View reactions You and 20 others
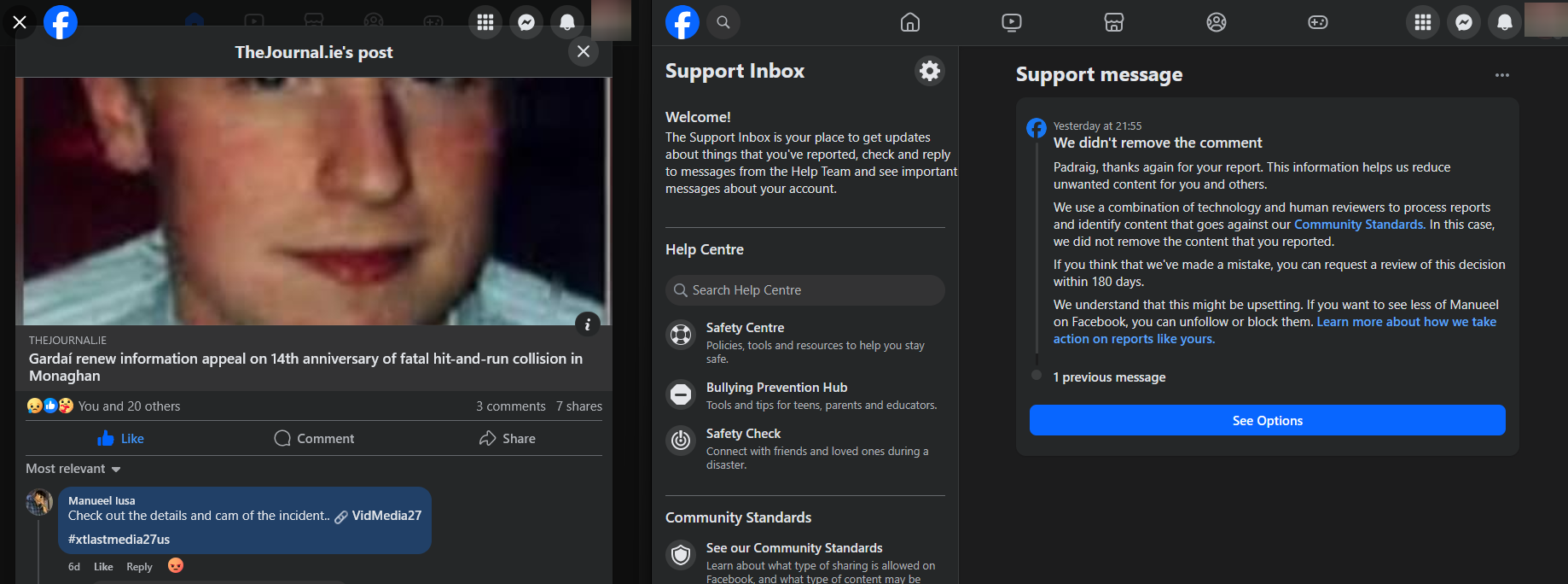The image size is (1568, 584). point(129,406)
